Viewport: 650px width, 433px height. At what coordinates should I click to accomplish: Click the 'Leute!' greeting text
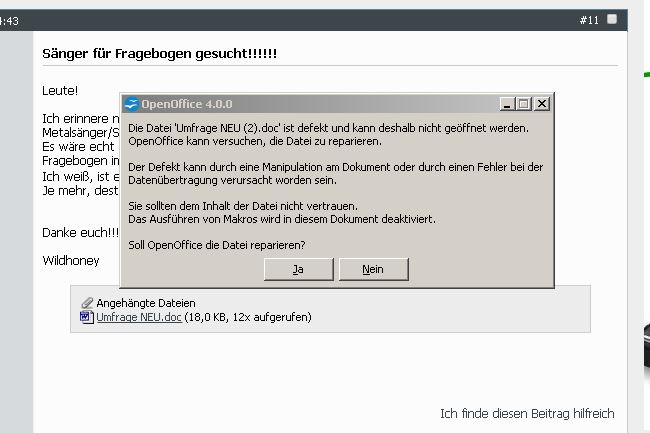[60, 91]
